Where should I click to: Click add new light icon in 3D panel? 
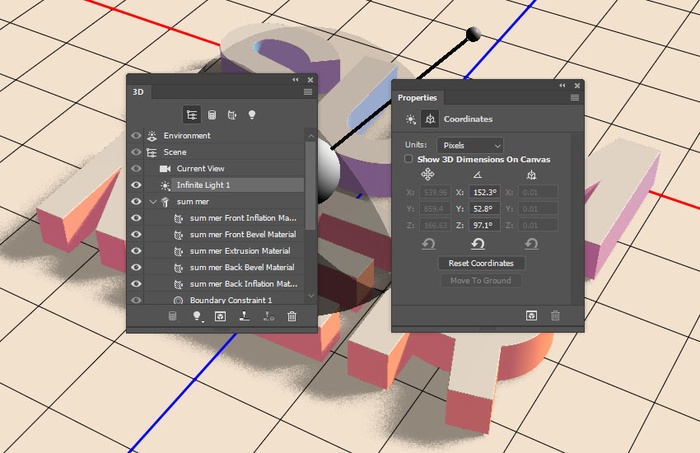click(197, 317)
